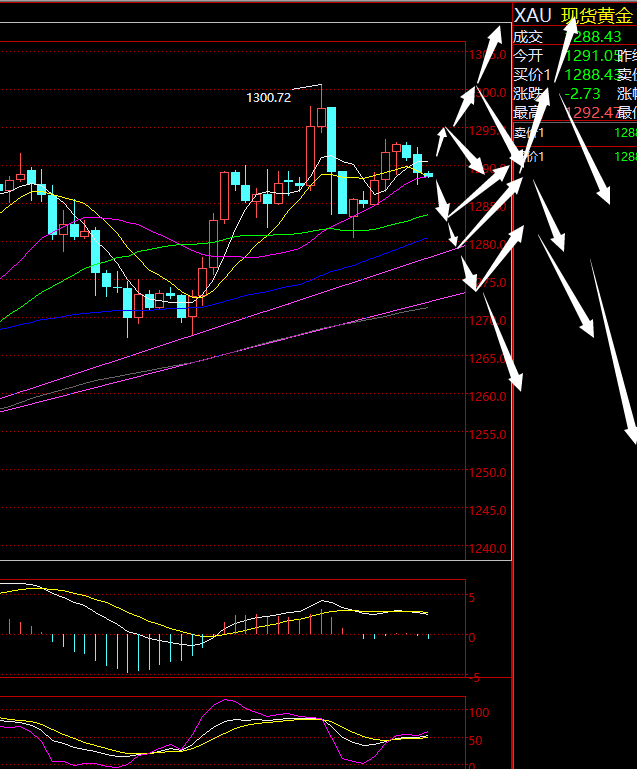The height and width of the screenshot is (769, 637).
Task: Click the 今开 label
Action: click(x=528, y=56)
